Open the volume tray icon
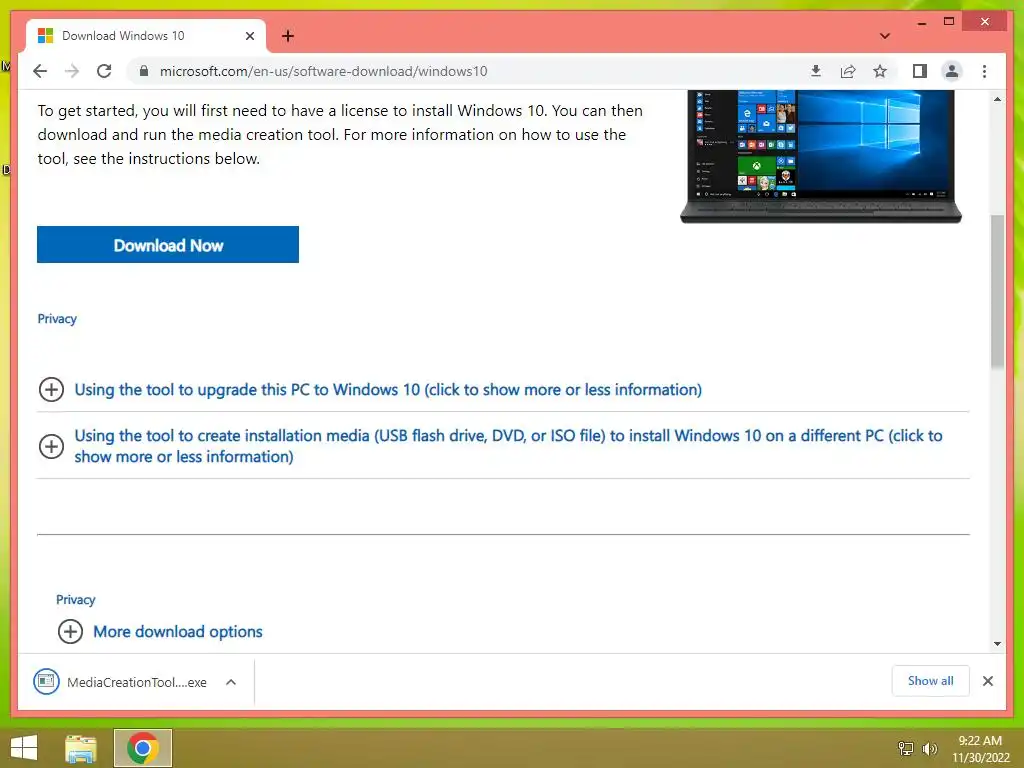 coord(930,748)
